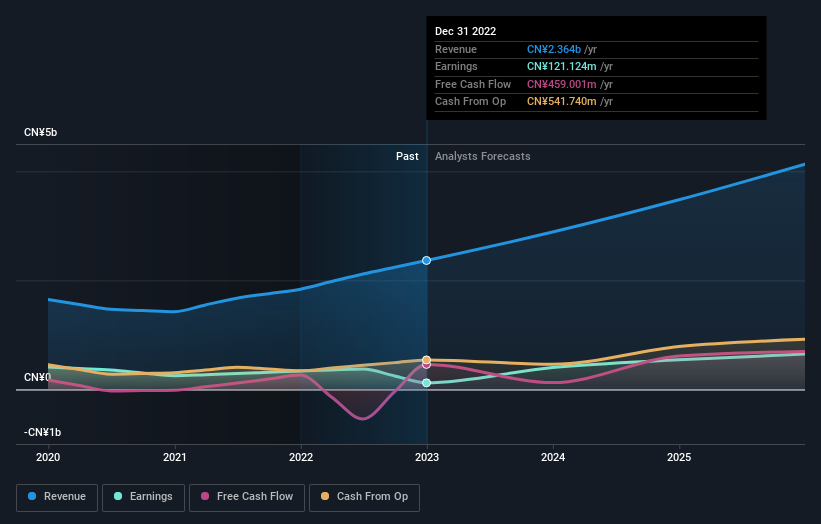Click the CN¥0 y-axis label
The height and width of the screenshot is (524, 821).
[37, 377]
